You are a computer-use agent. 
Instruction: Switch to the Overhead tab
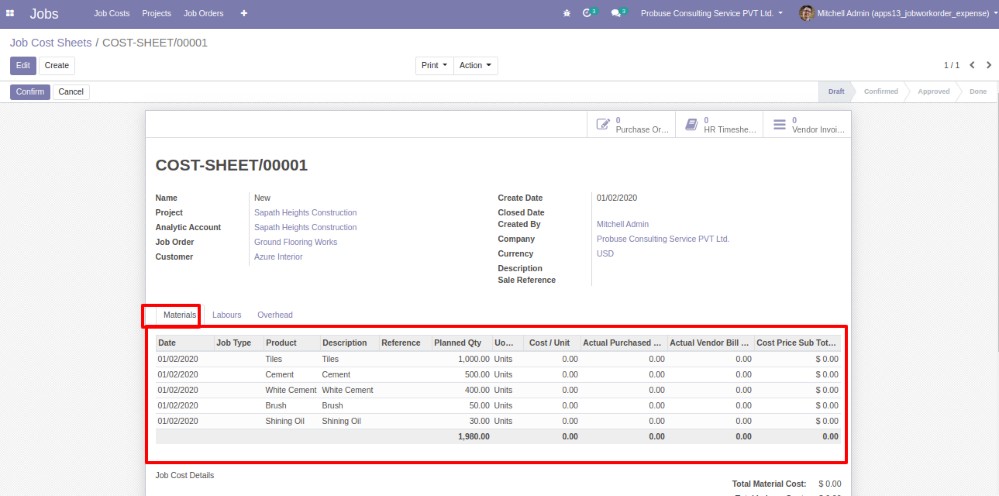(275, 315)
